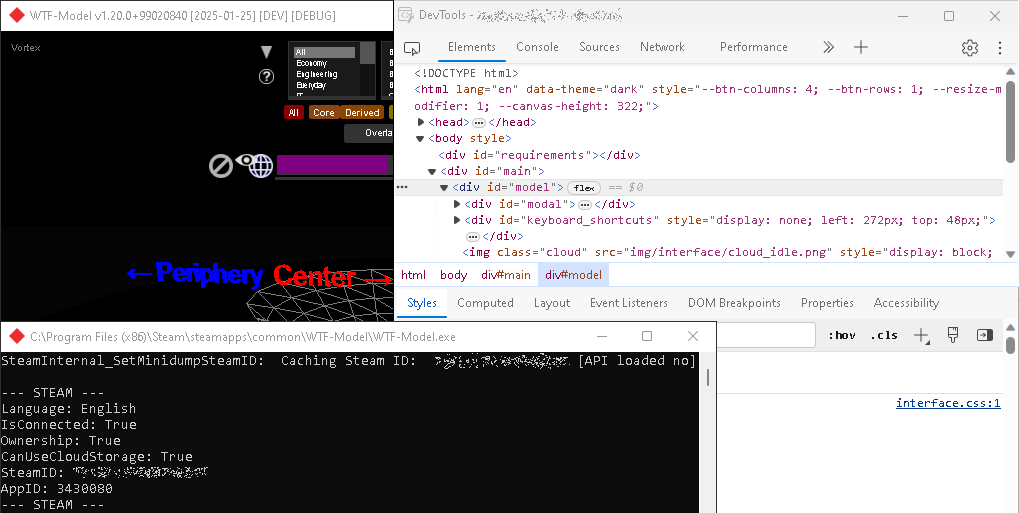
Task: Show more DevTools tabs with double chevron
Action: (829, 47)
